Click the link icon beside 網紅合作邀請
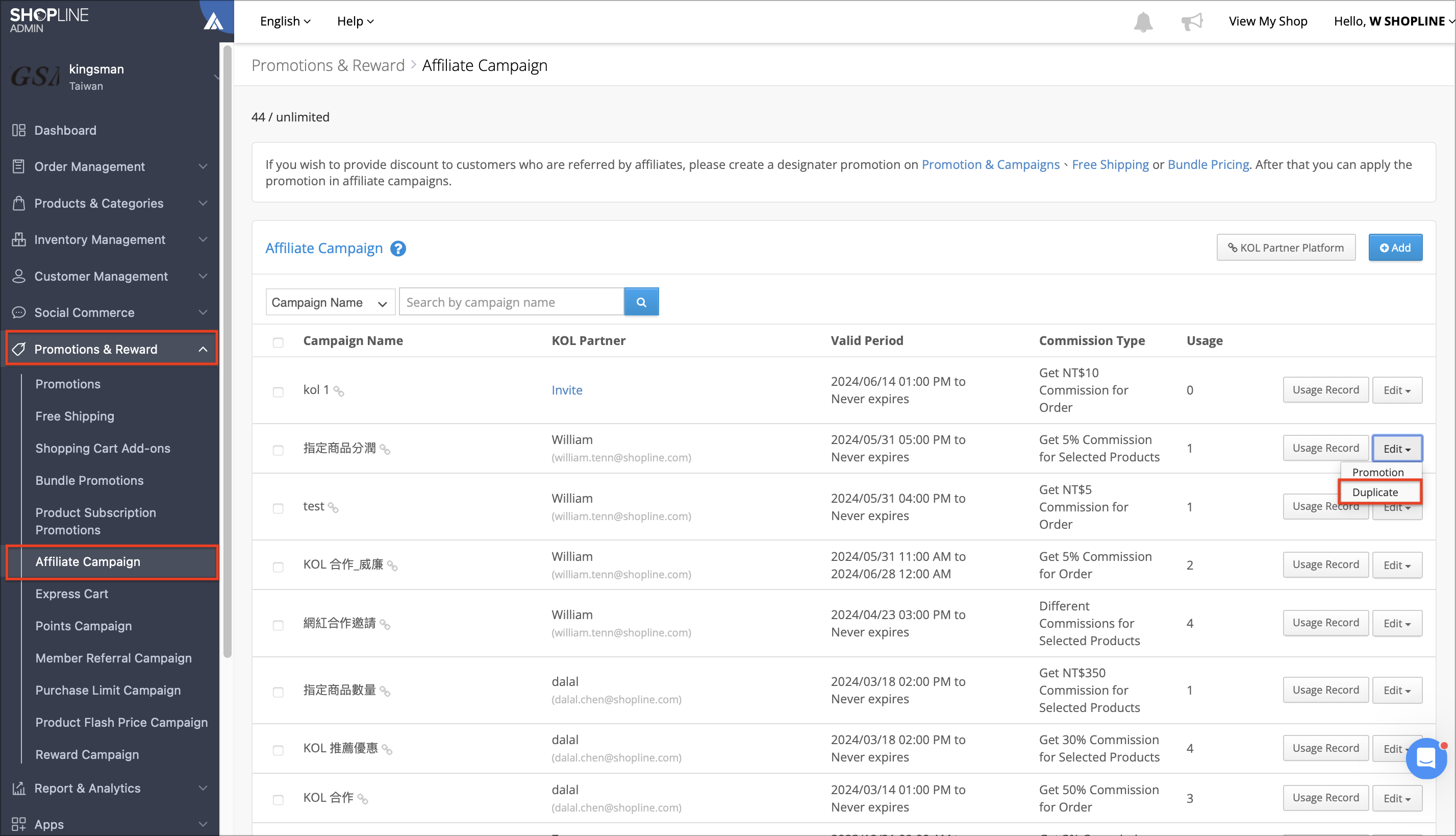This screenshot has width=1456, height=836. pyautogui.click(x=385, y=624)
